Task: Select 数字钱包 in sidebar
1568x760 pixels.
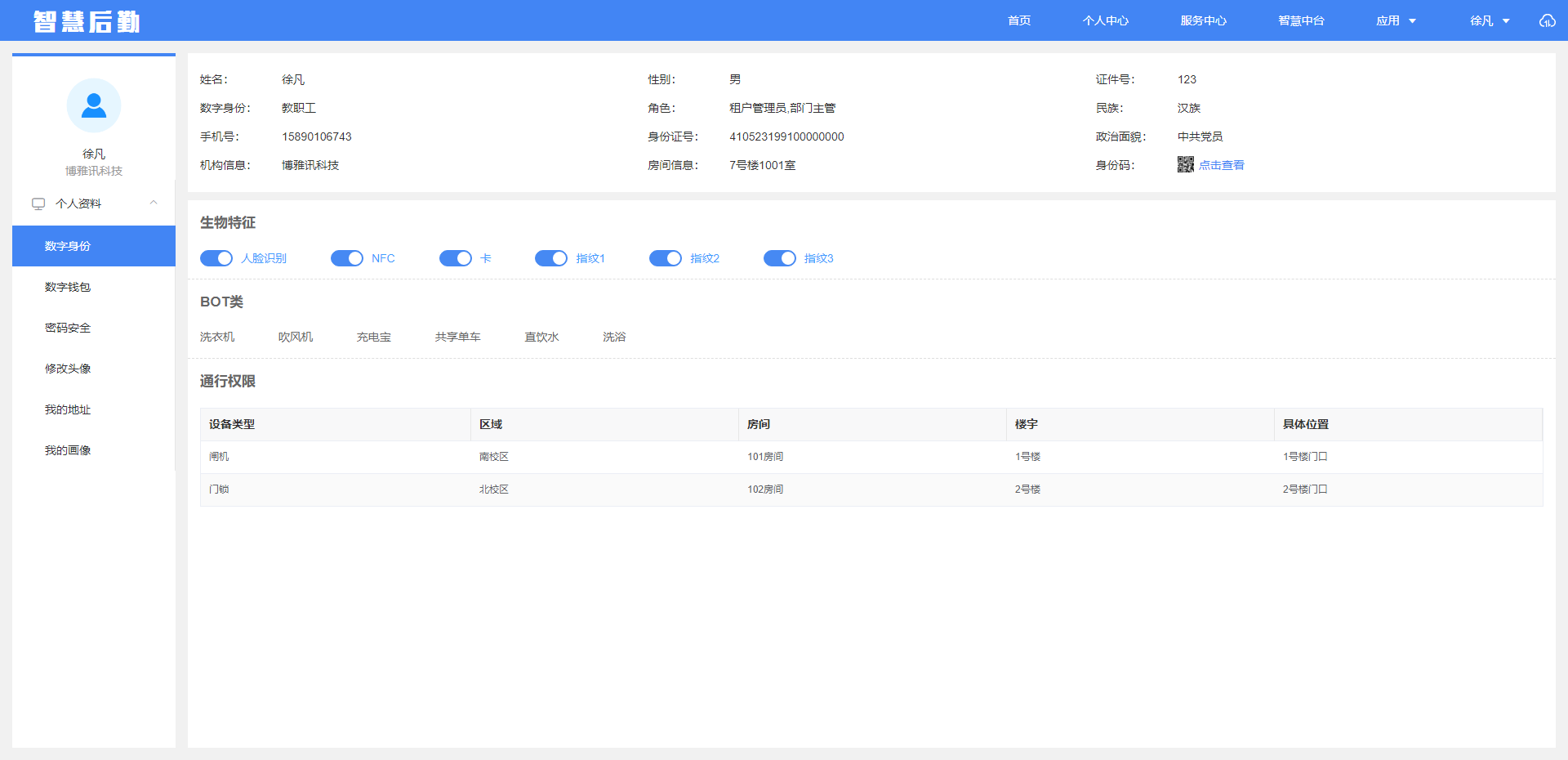Action: (94, 287)
